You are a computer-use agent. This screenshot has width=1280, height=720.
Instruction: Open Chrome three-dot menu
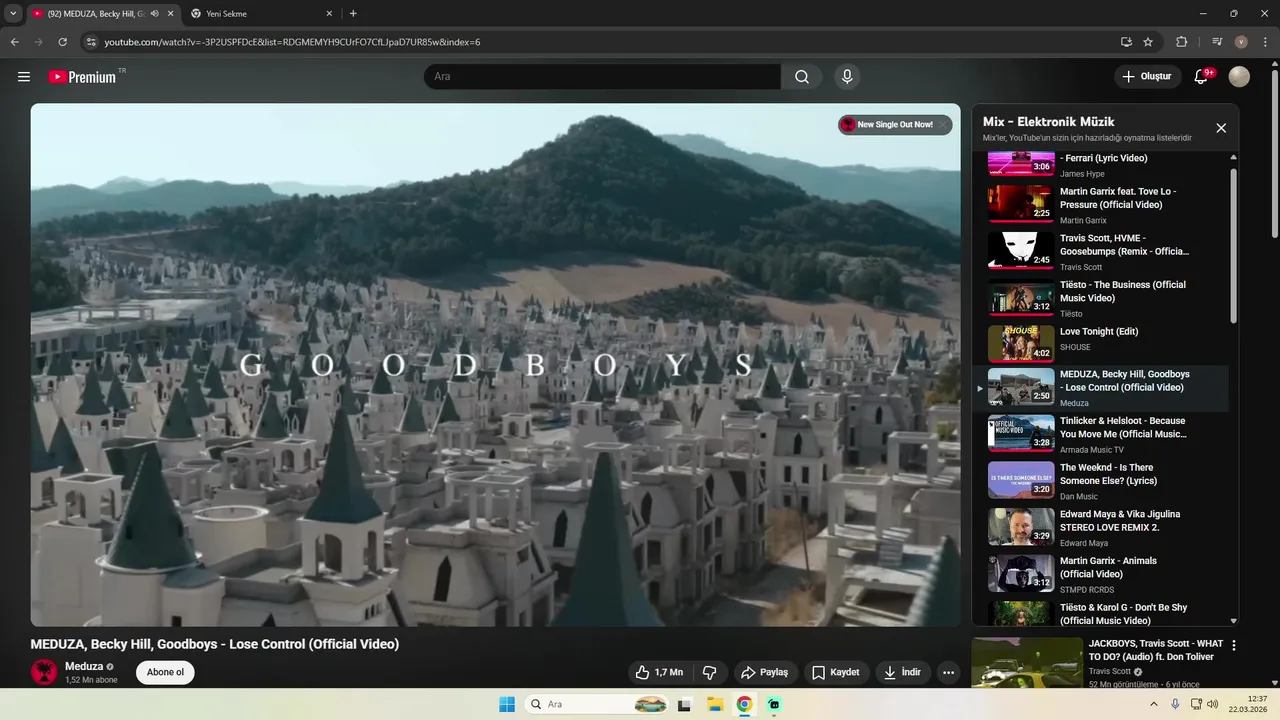pos(1263,42)
